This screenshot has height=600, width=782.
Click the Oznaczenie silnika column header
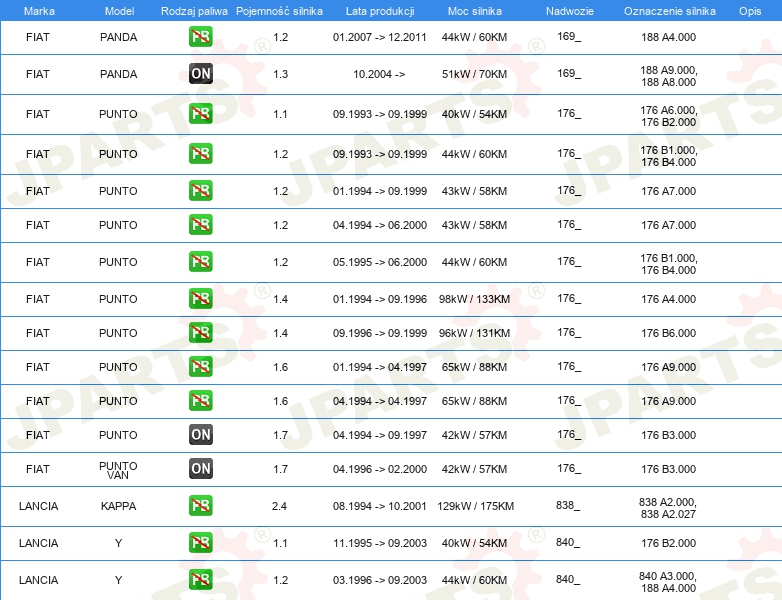[669, 11]
